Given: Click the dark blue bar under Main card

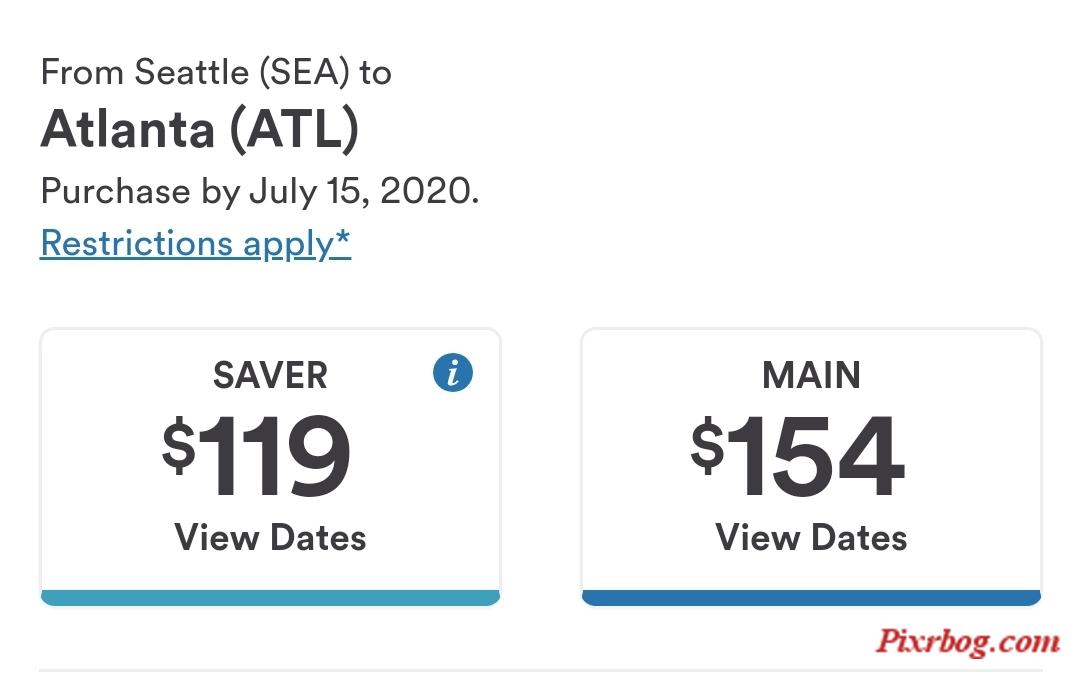Looking at the screenshot, I should coord(811,598).
